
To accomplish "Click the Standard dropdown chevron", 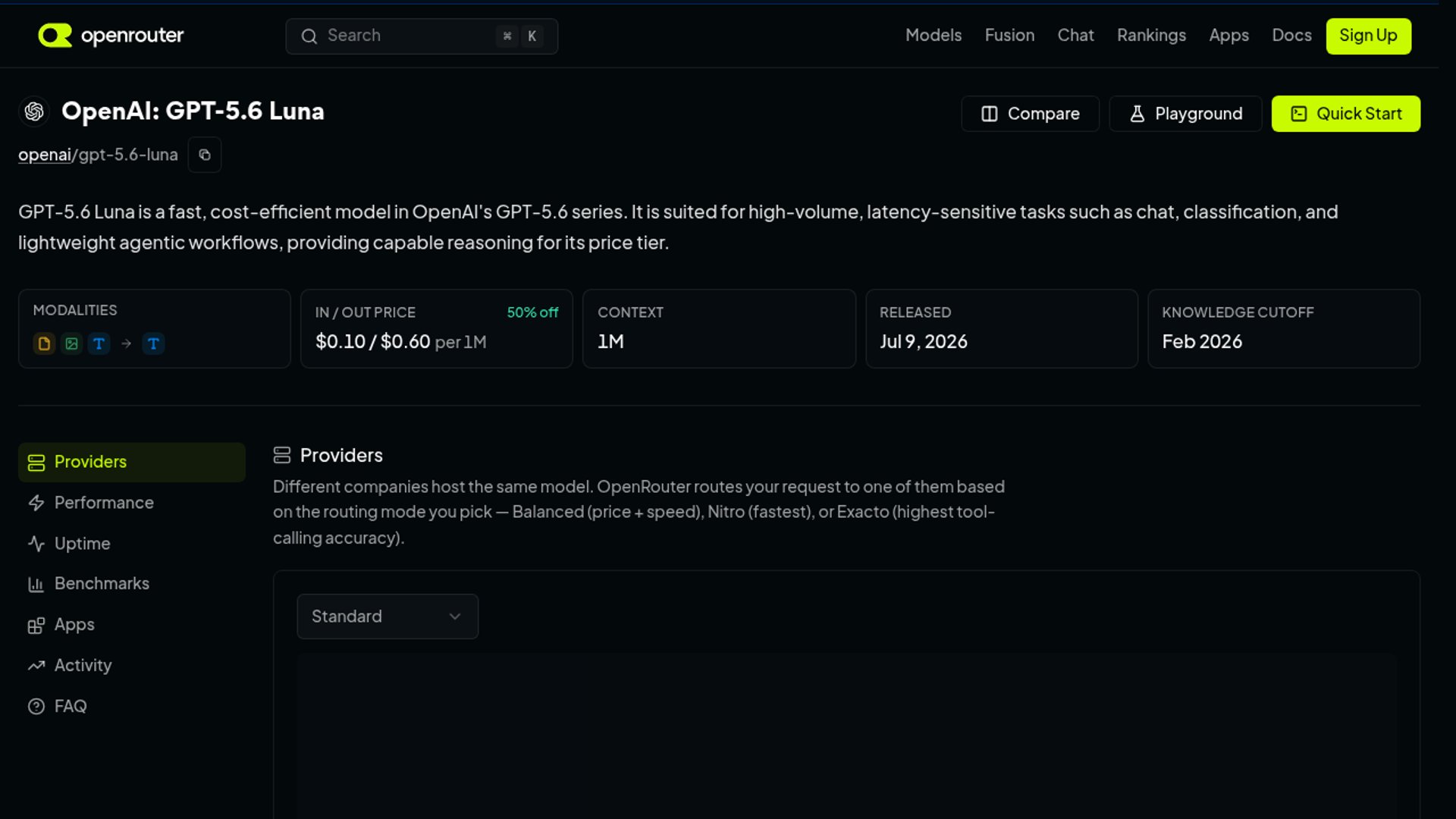I will tap(455, 617).
